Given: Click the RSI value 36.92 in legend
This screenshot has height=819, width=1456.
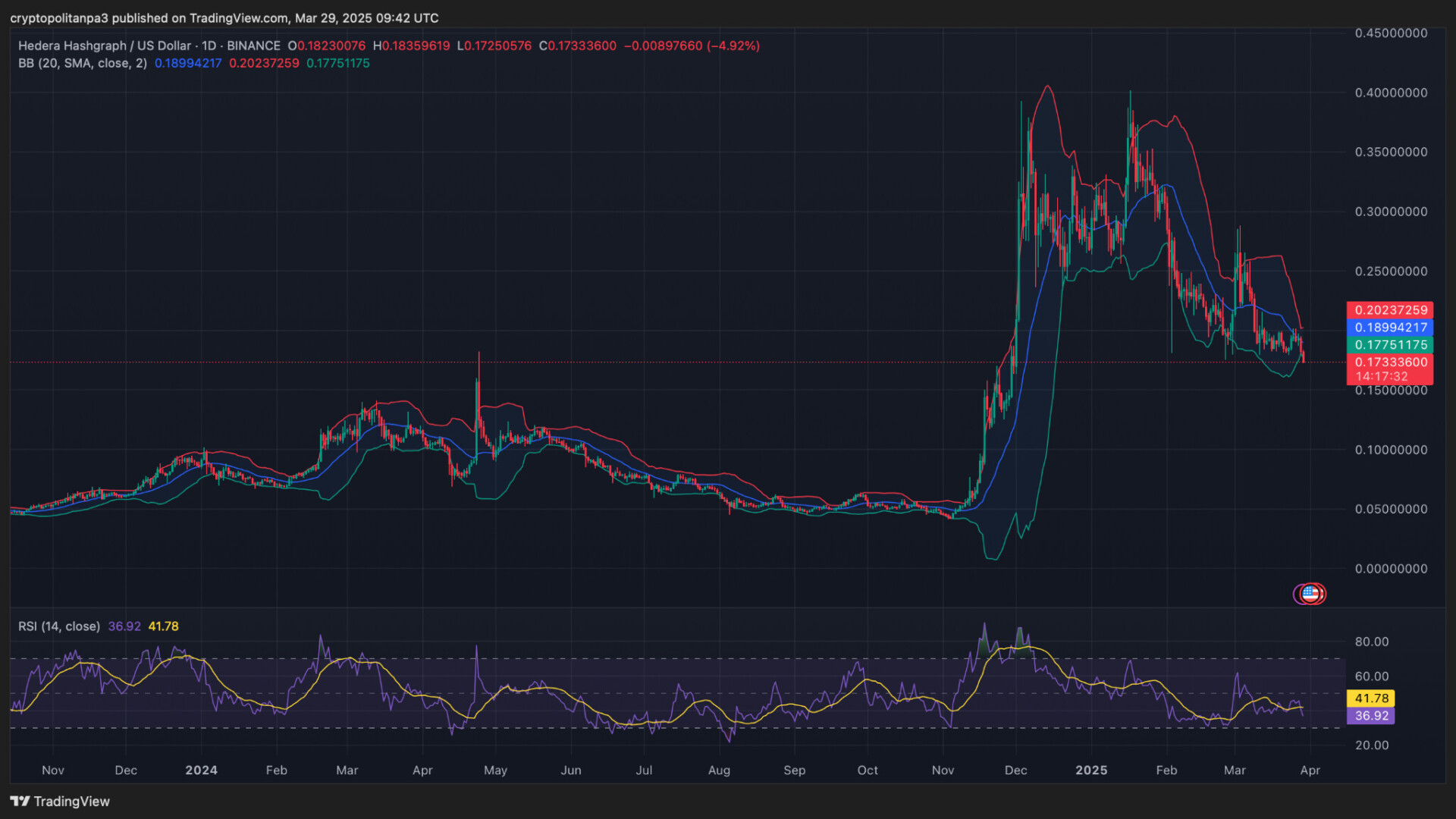Looking at the screenshot, I should pos(124,626).
